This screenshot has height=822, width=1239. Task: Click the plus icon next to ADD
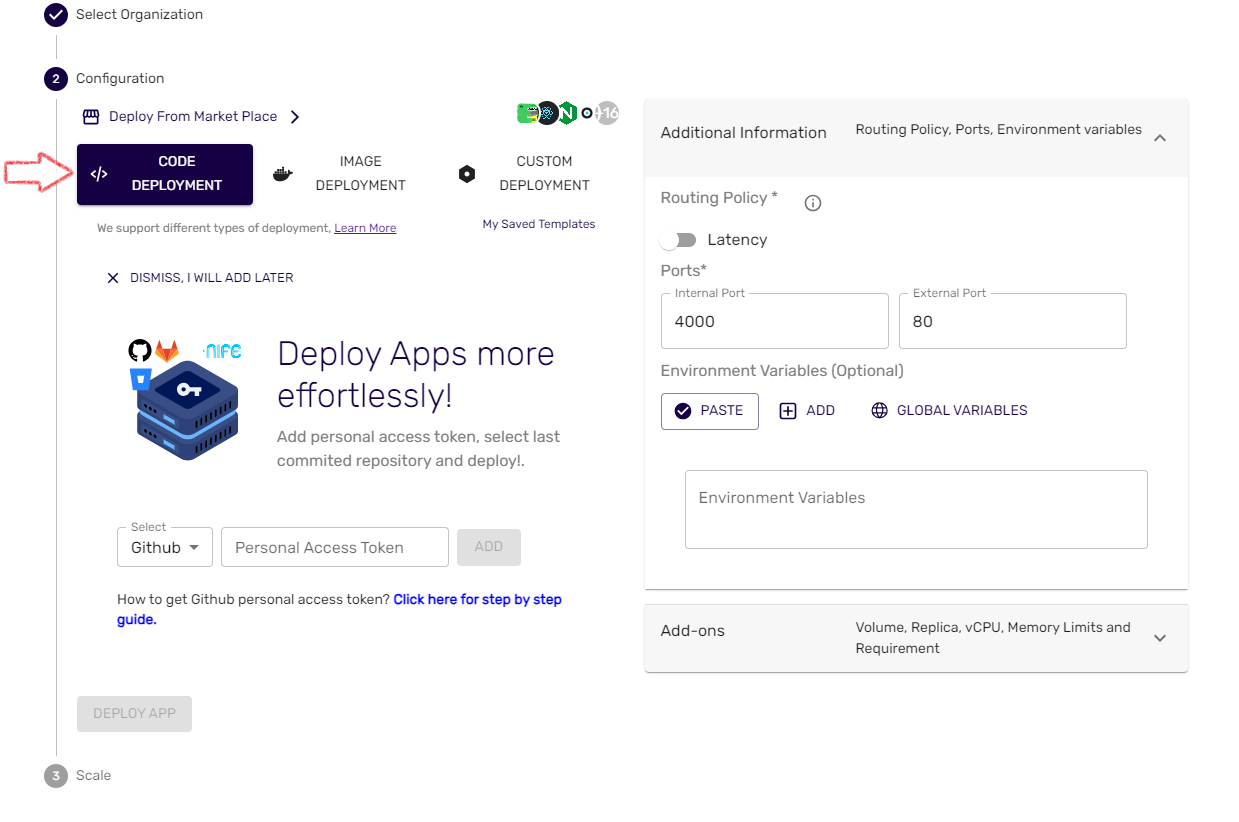[x=786, y=410]
